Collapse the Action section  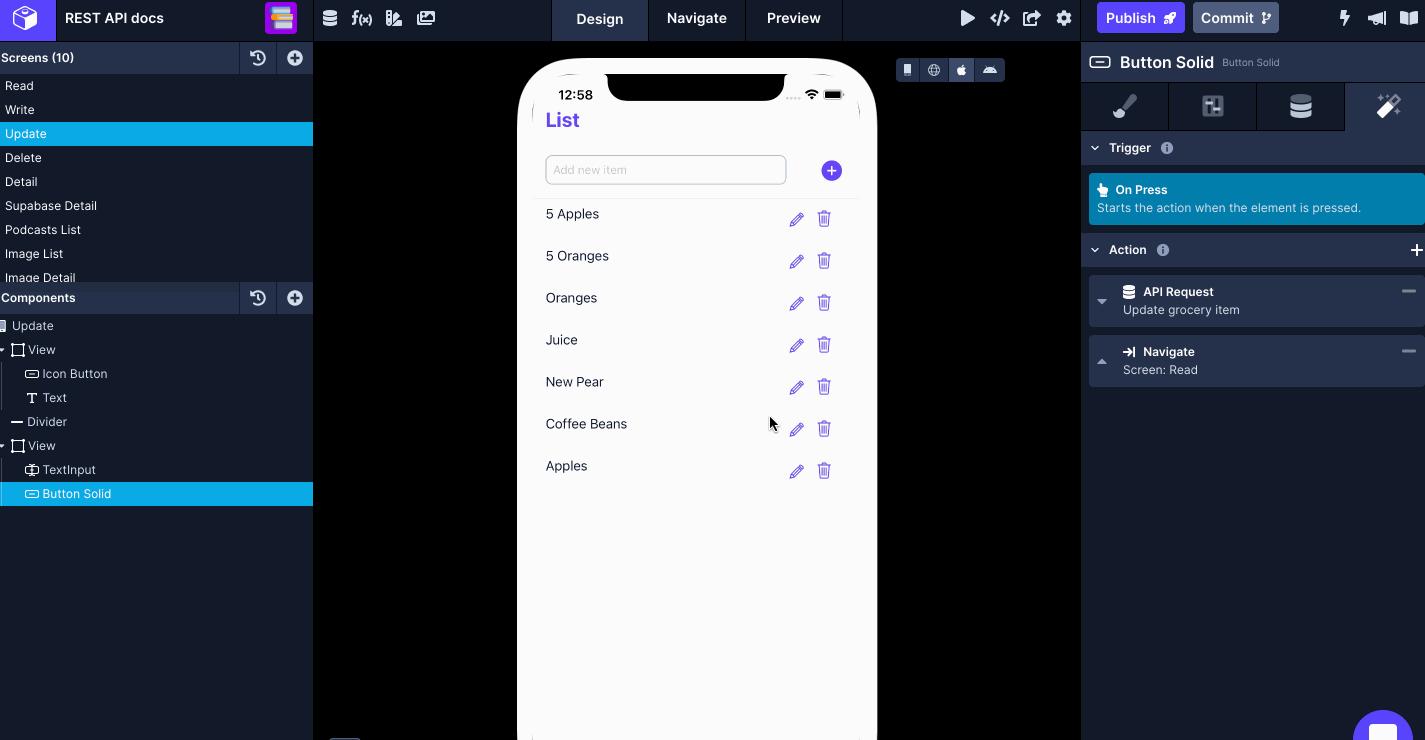[x=1095, y=250]
